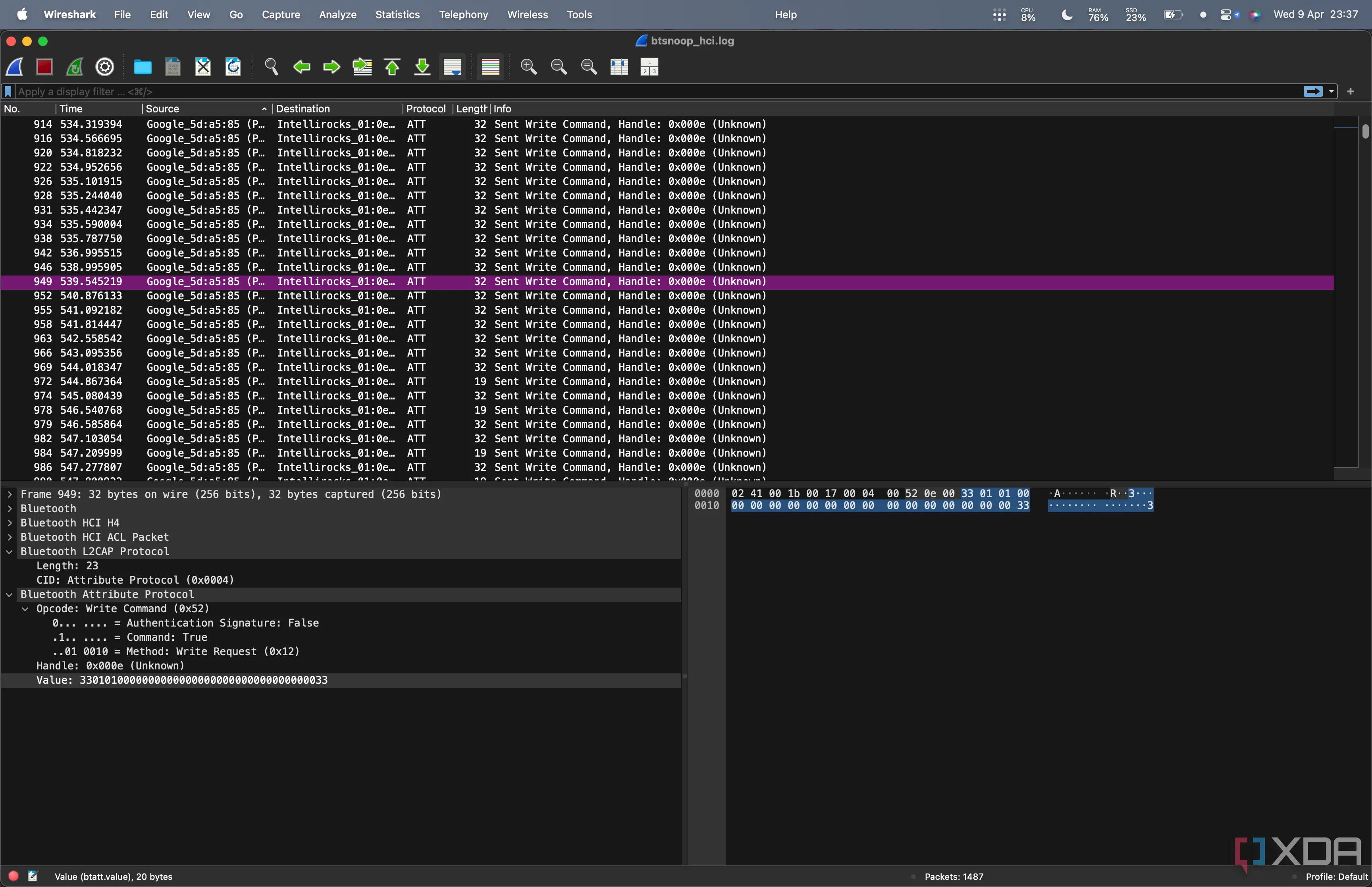Image resolution: width=1372 pixels, height=887 pixels.
Task: Click the hex byte 52 in bytes pane
Action: [911, 494]
